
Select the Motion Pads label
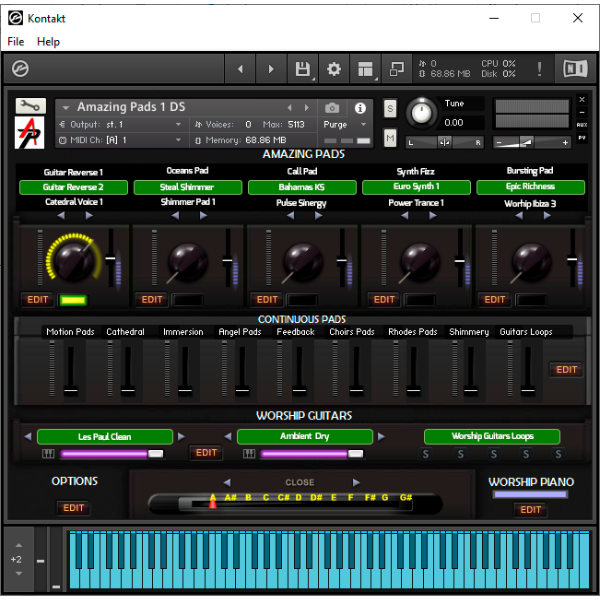click(70, 332)
